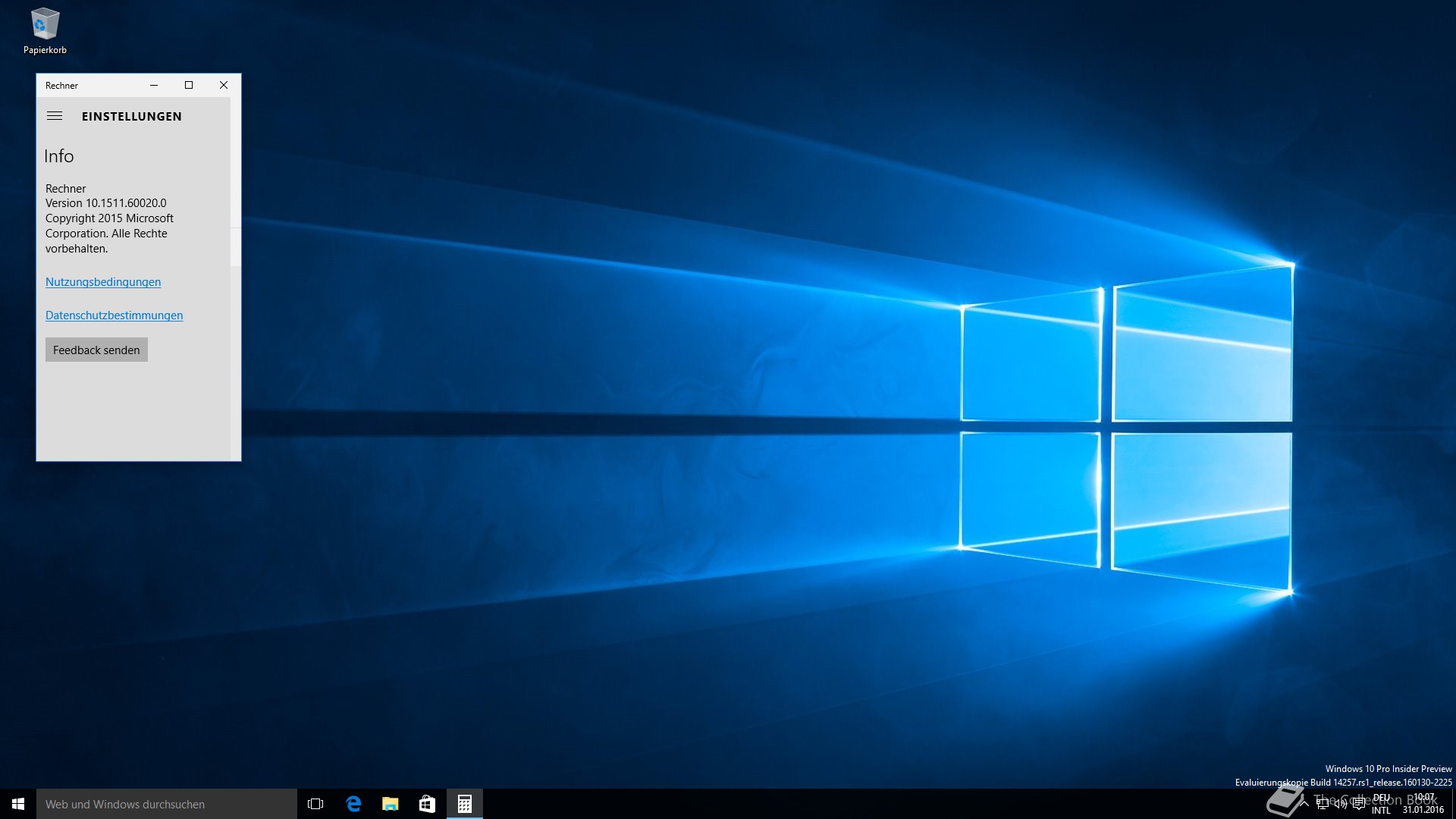Open the Store from the taskbar
1456x819 pixels.
(427, 804)
